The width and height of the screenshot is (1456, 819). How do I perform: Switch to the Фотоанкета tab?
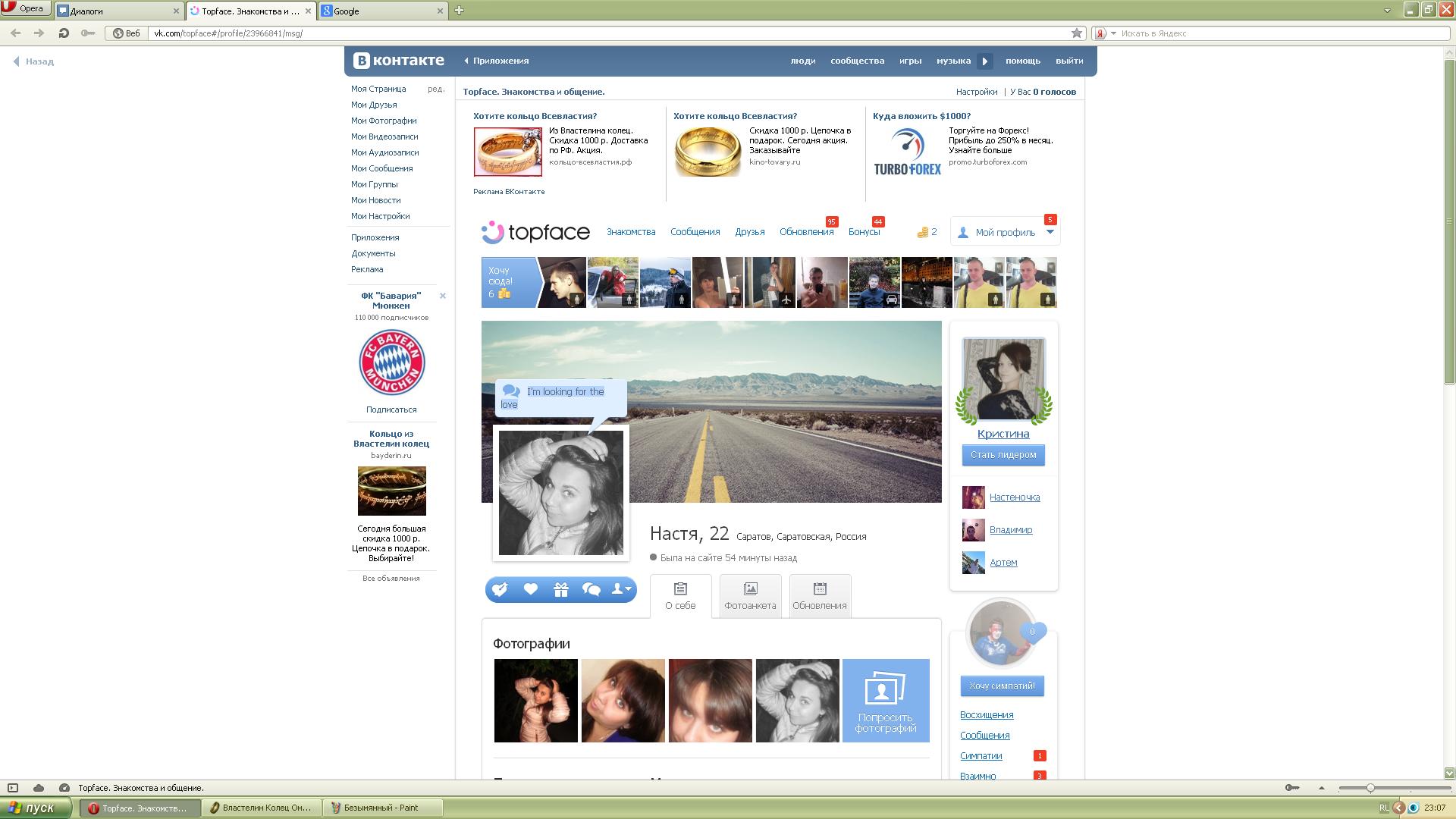click(750, 596)
